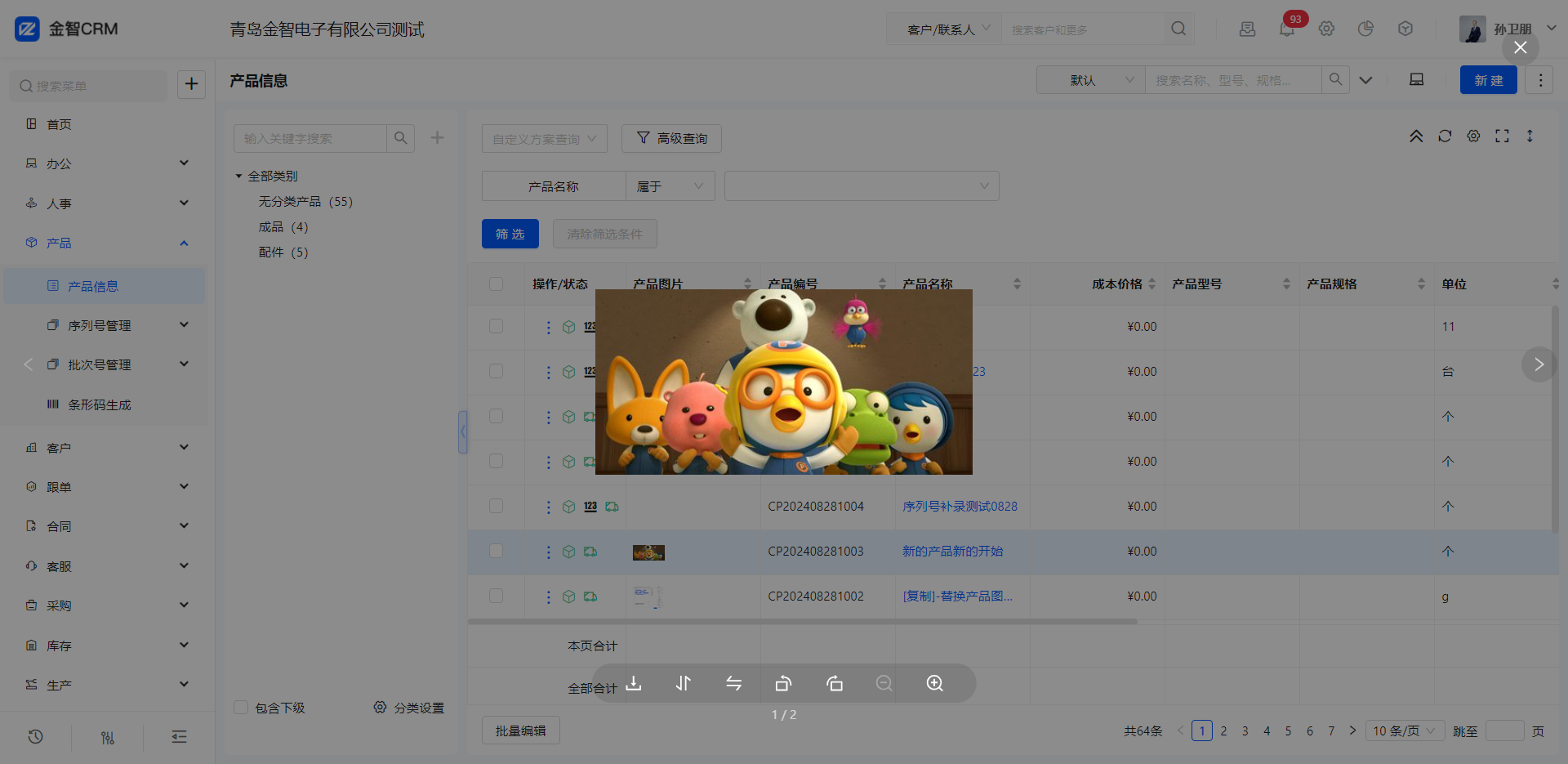Open the 属于 operator dropdown

(x=670, y=186)
